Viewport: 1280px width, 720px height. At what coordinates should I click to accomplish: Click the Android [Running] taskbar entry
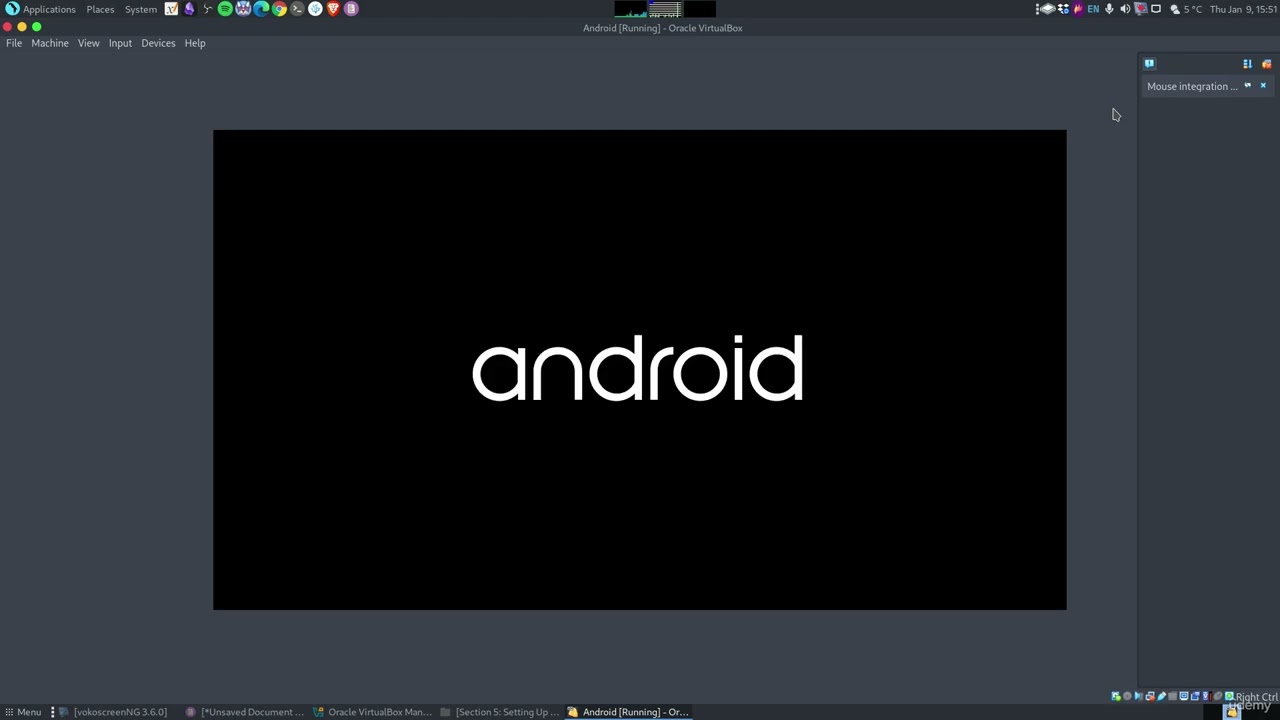tap(628, 712)
